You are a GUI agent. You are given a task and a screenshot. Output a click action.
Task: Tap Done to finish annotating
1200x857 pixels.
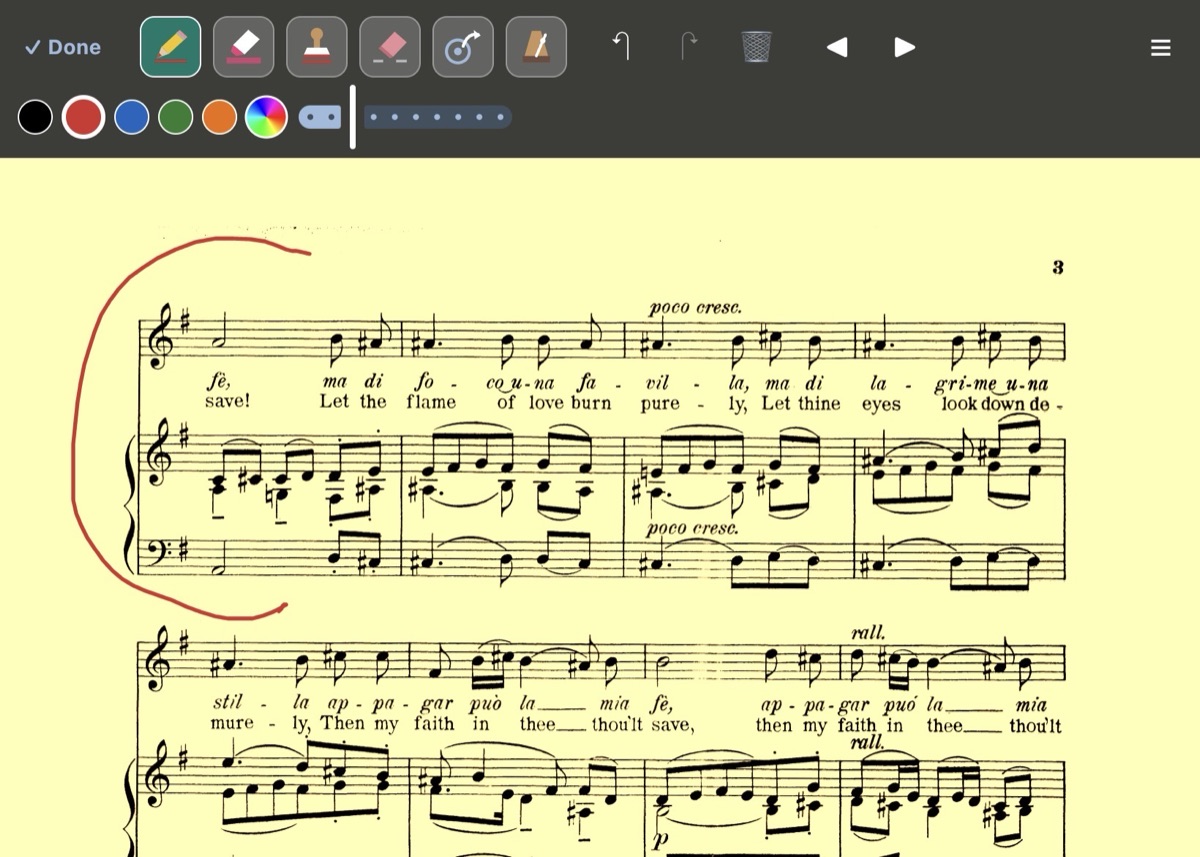[63, 47]
